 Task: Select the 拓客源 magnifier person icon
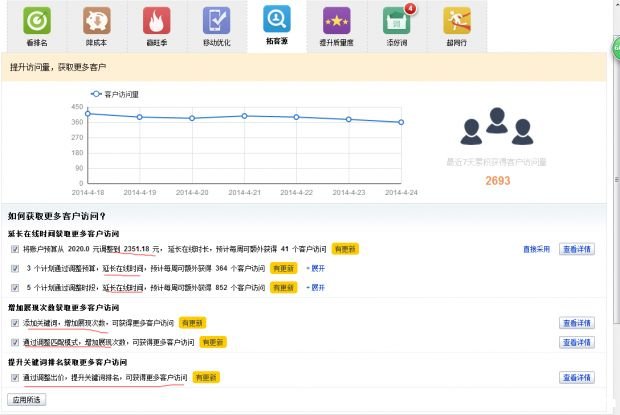(277, 19)
